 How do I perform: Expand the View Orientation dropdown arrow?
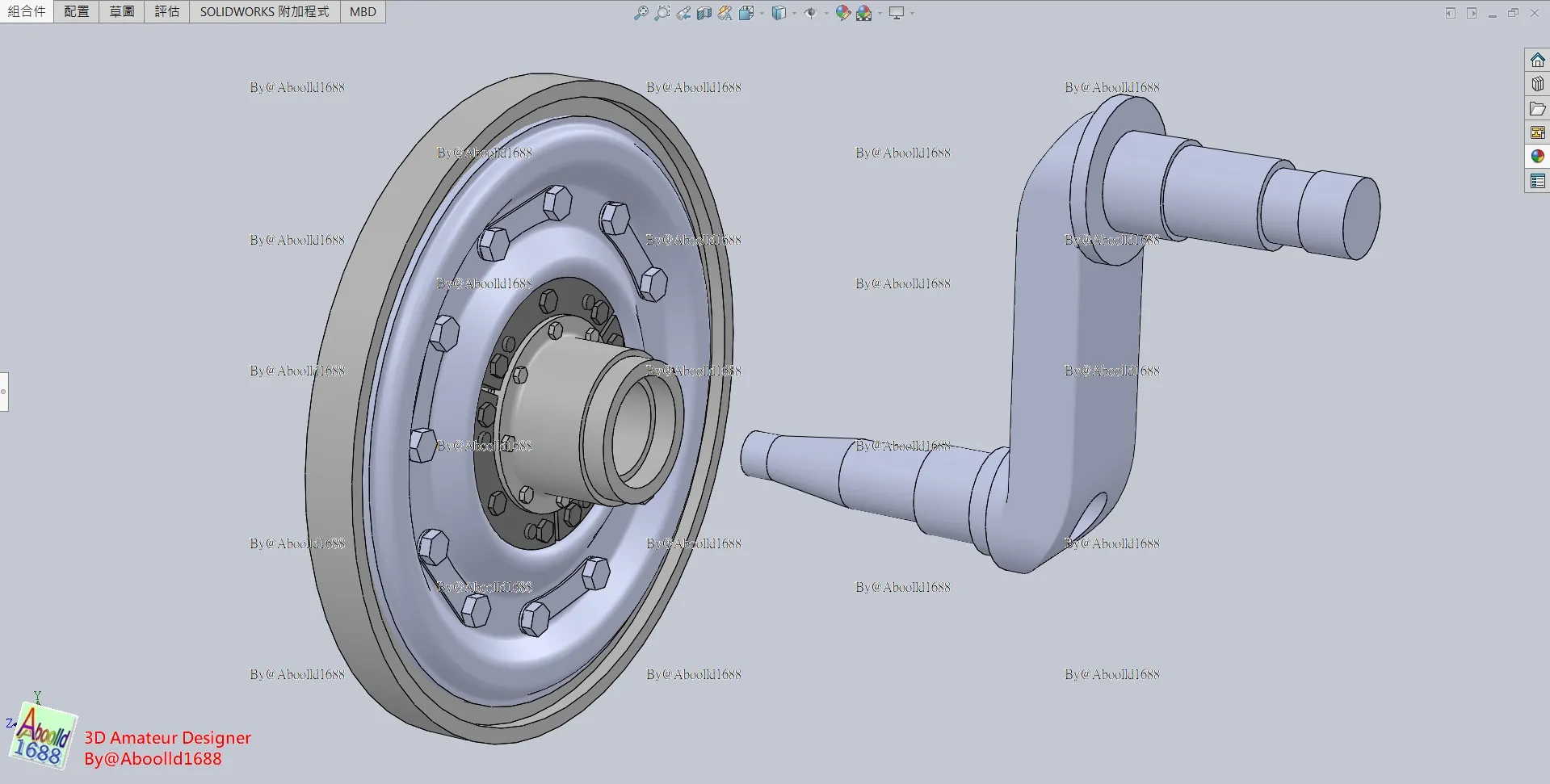(x=762, y=13)
